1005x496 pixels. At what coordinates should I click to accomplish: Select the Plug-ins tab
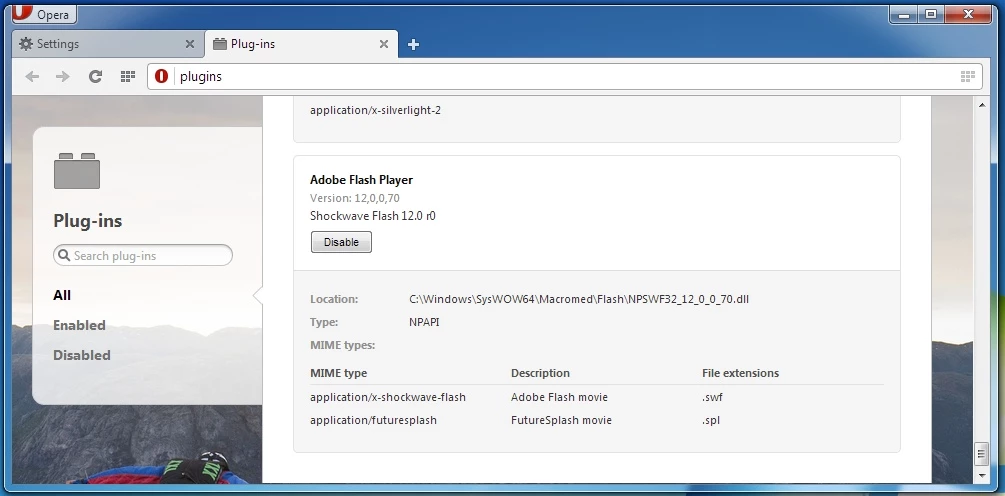(301, 44)
